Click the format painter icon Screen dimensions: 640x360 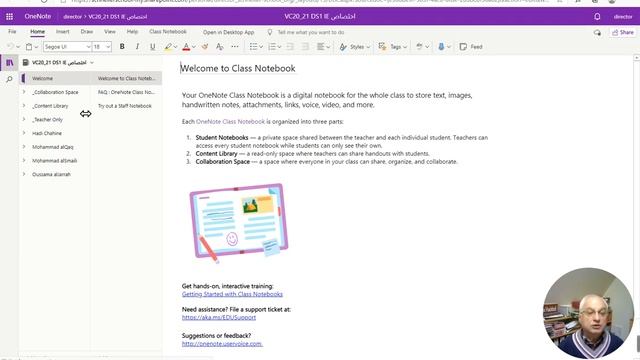[x=205, y=47]
